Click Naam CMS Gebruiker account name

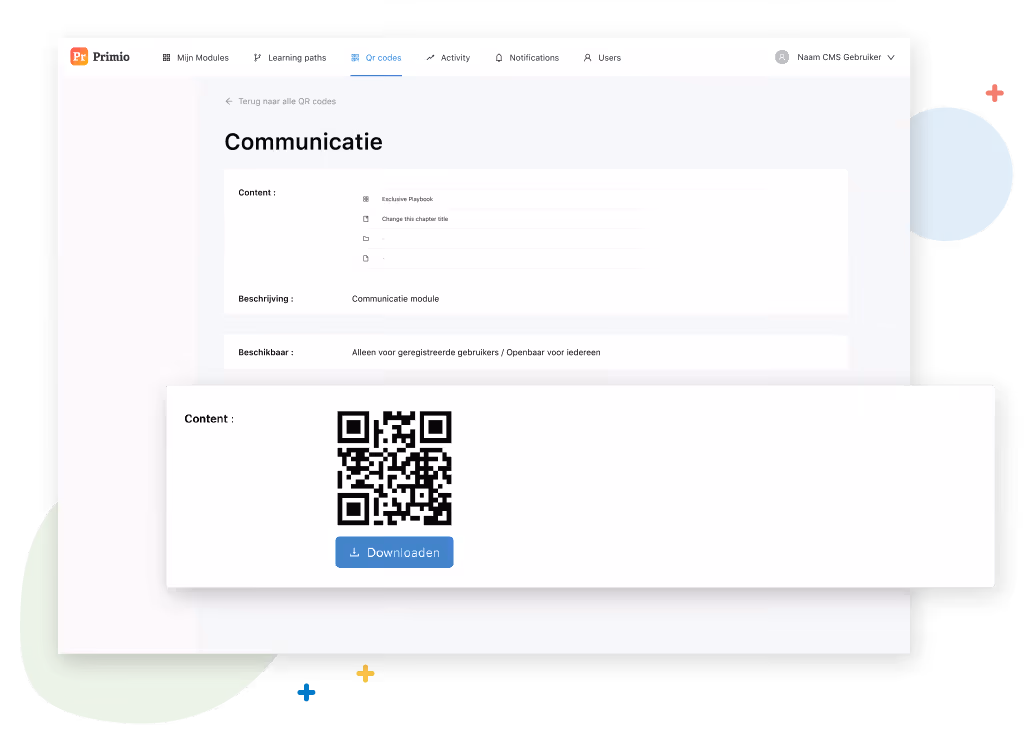(x=839, y=57)
